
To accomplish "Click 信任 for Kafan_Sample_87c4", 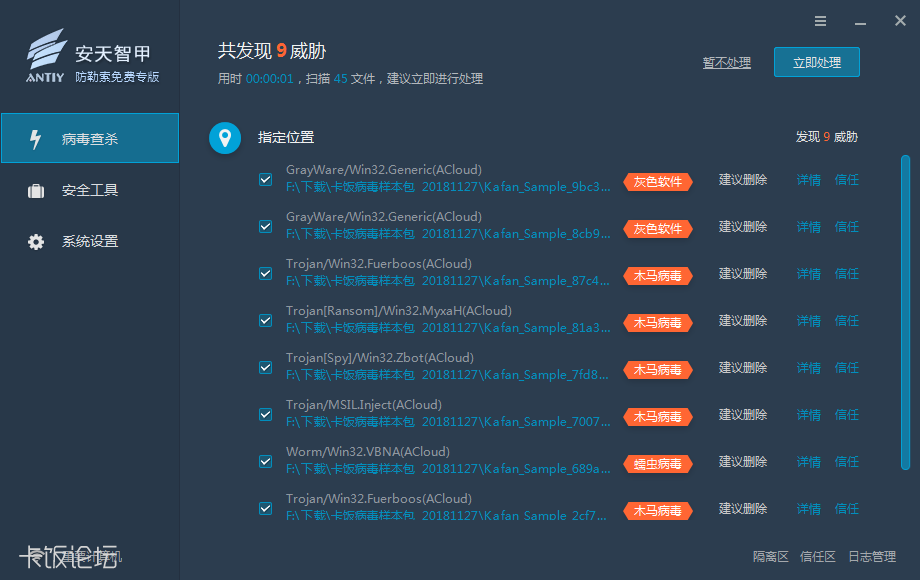I will 847,274.
